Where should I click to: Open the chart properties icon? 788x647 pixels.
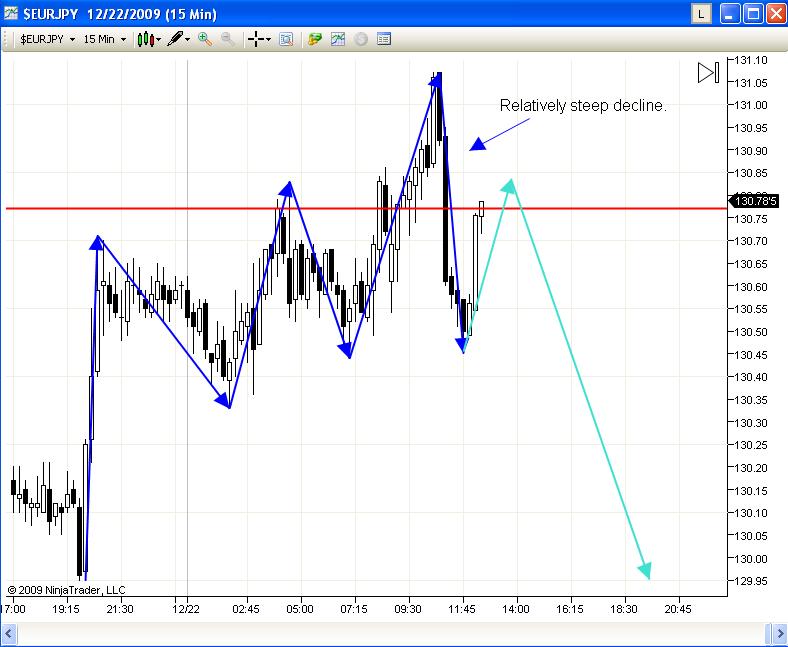pos(384,39)
